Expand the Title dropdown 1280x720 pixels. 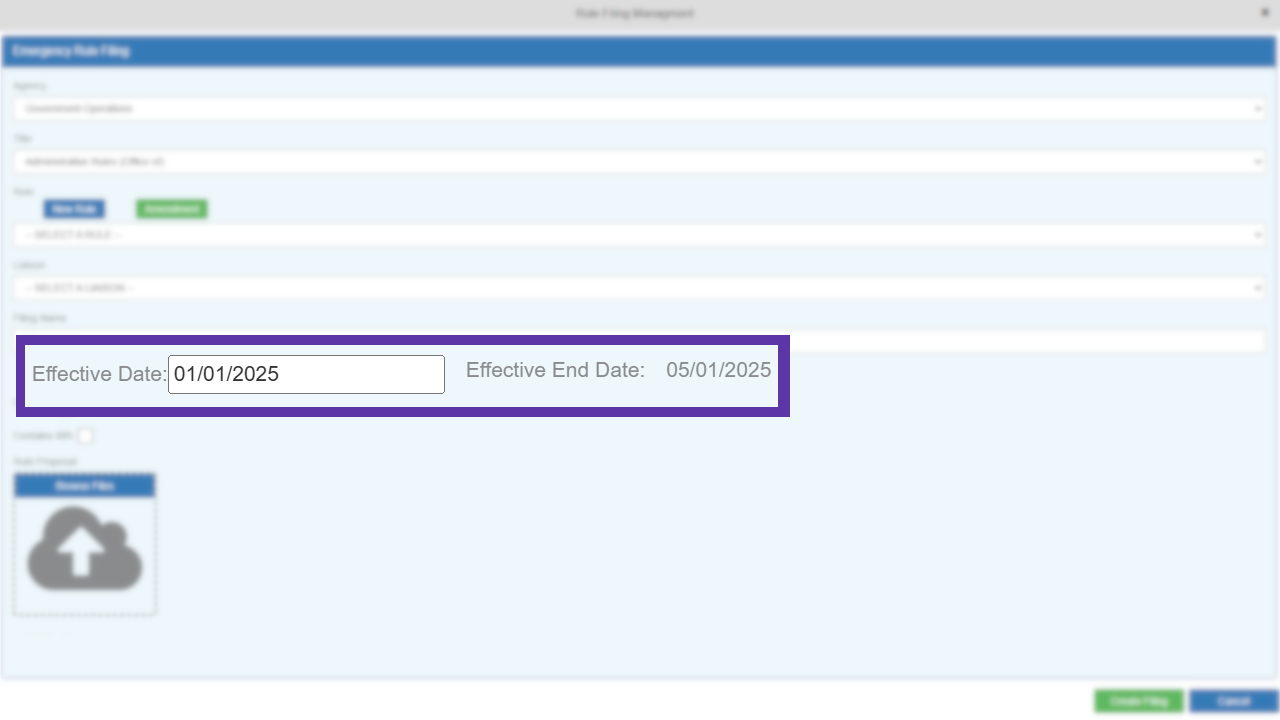coord(638,161)
